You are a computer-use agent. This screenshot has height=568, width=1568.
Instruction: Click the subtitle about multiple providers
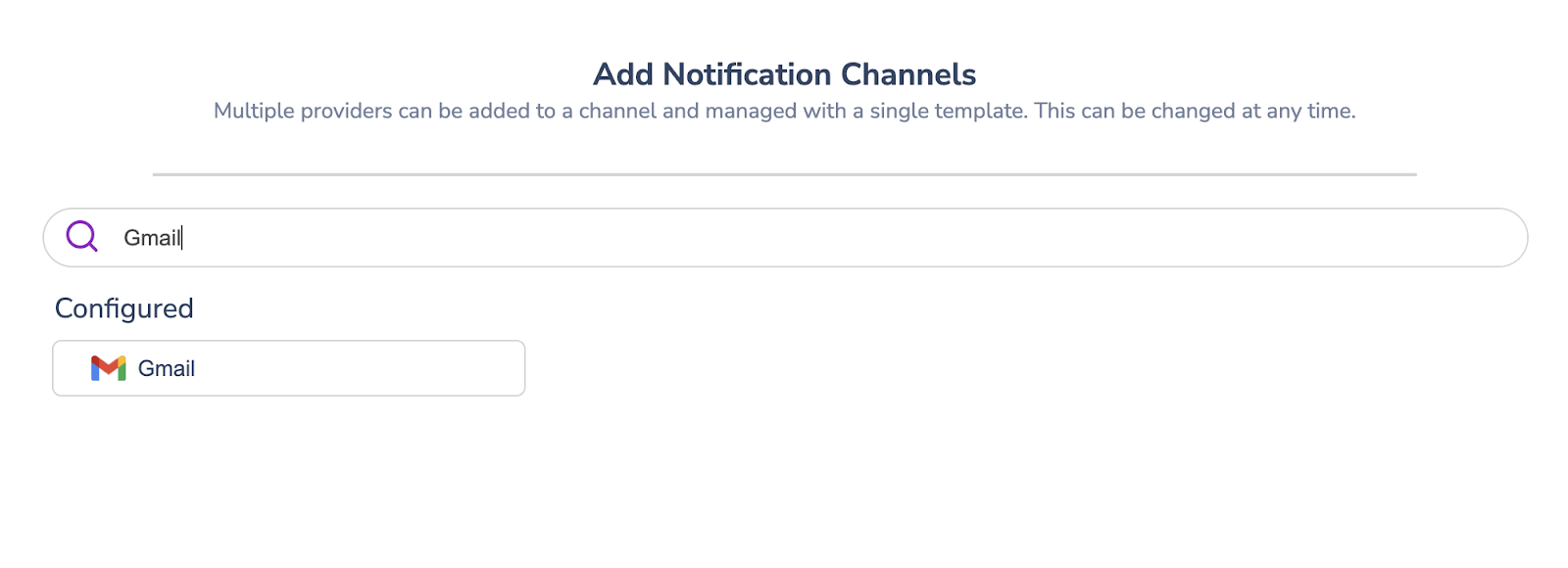pos(784,111)
